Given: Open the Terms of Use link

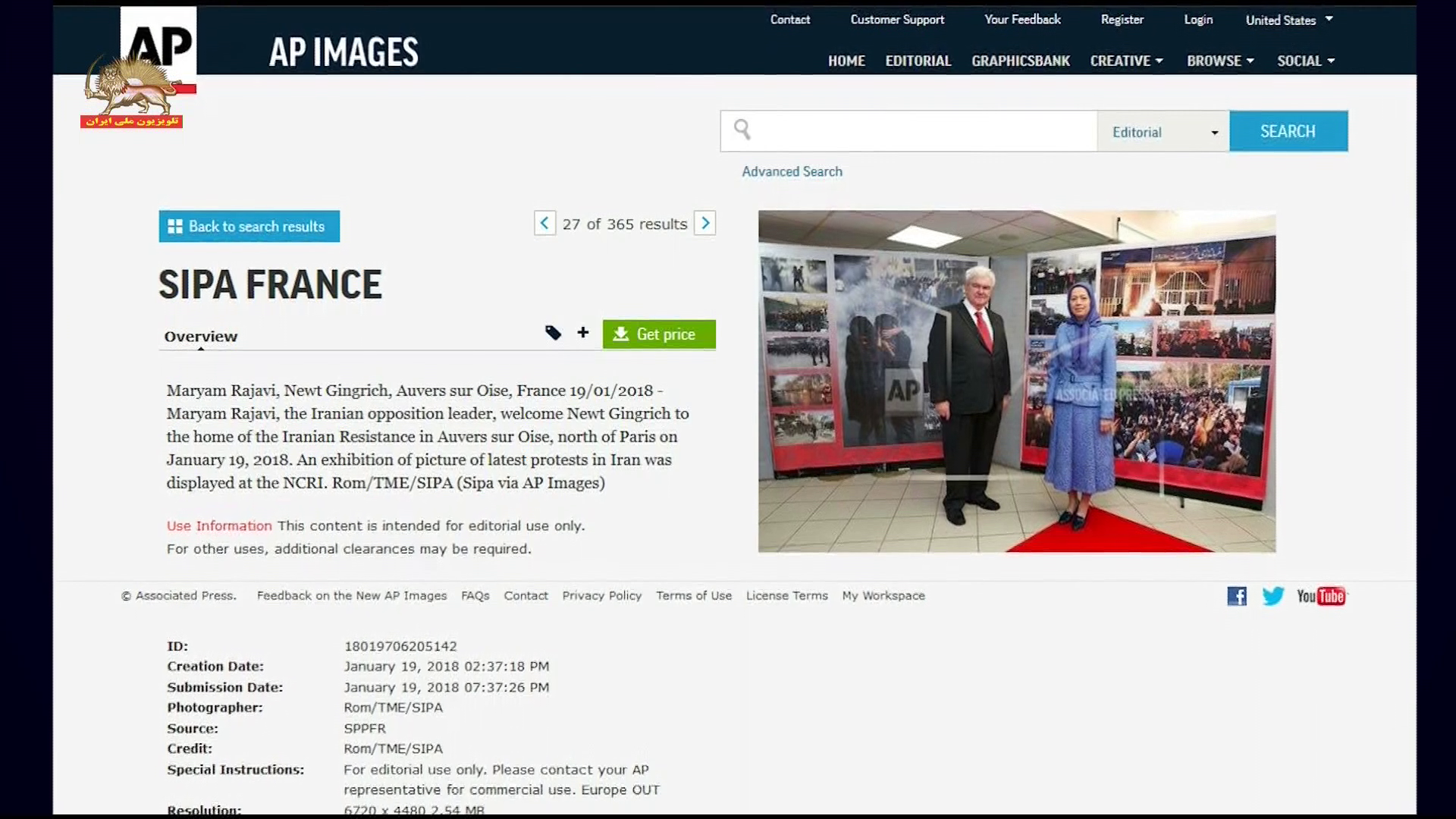Looking at the screenshot, I should (694, 596).
